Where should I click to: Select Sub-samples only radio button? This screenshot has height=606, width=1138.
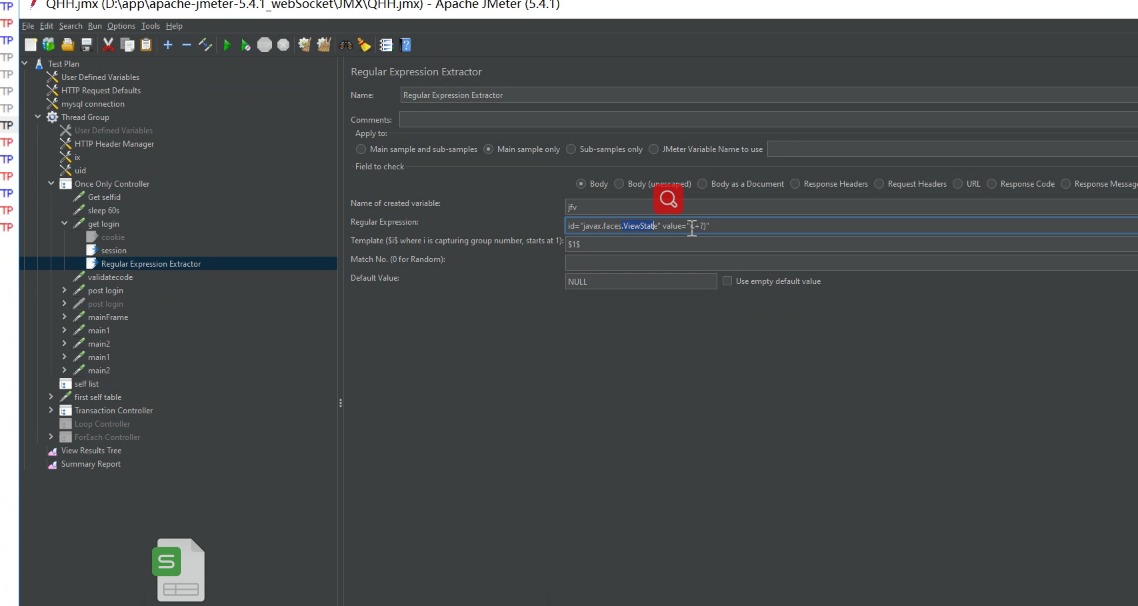pyautogui.click(x=571, y=149)
